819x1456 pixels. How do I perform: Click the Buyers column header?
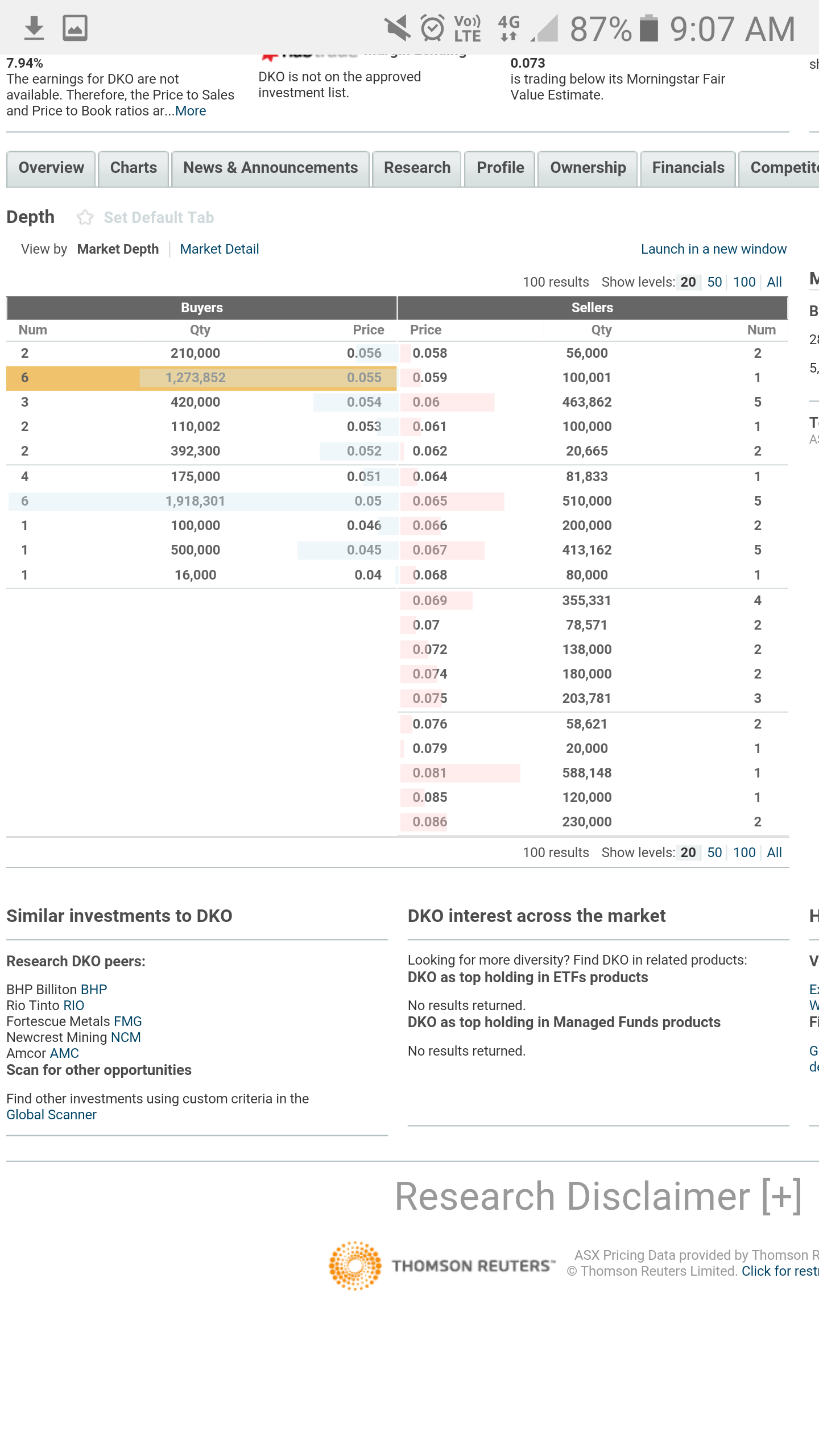click(x=201, y=308)
